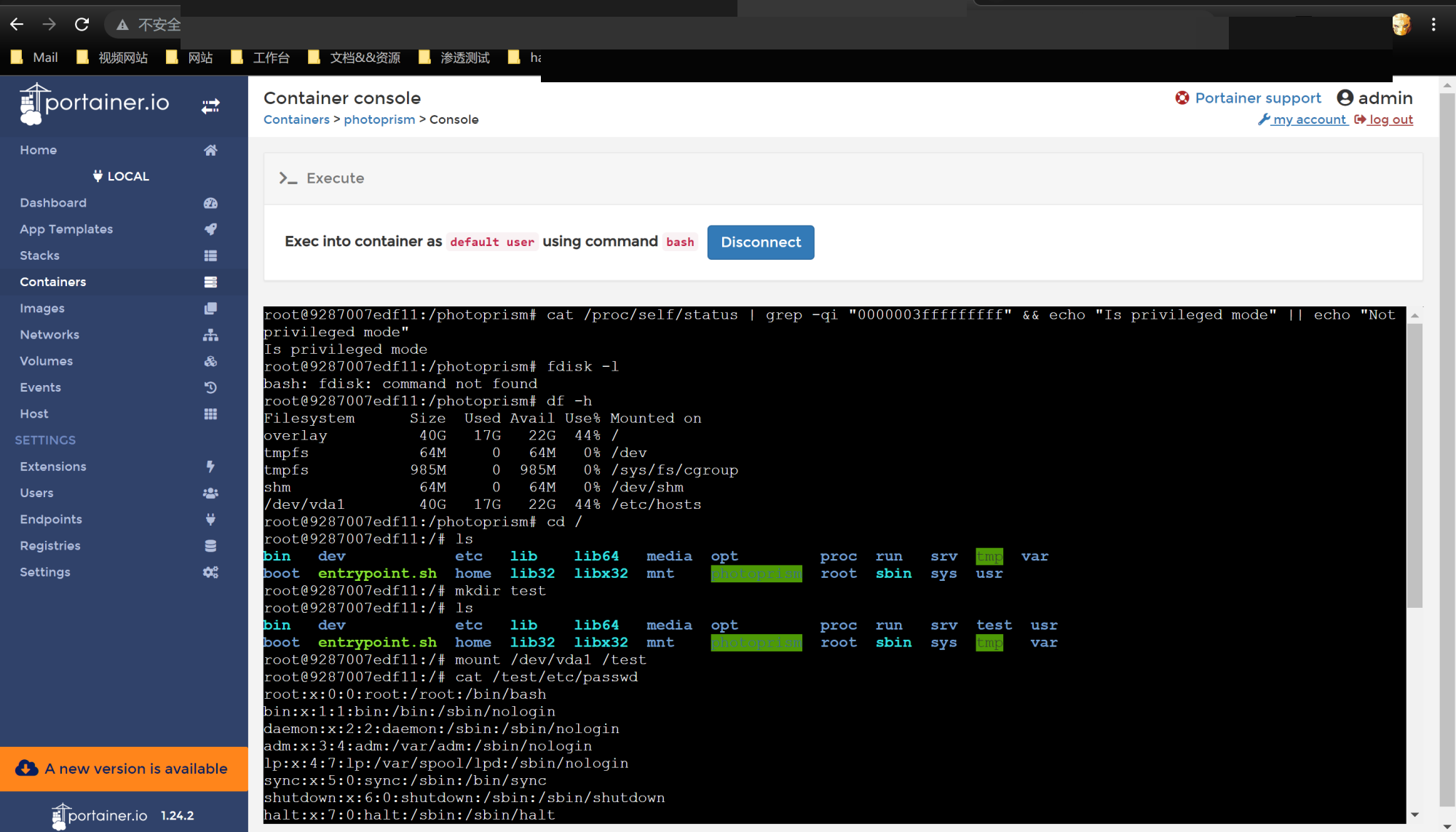Open the 文档&&资源 bookmark folder
Viewport: 1456px width, 832px height.
point(354,58)
